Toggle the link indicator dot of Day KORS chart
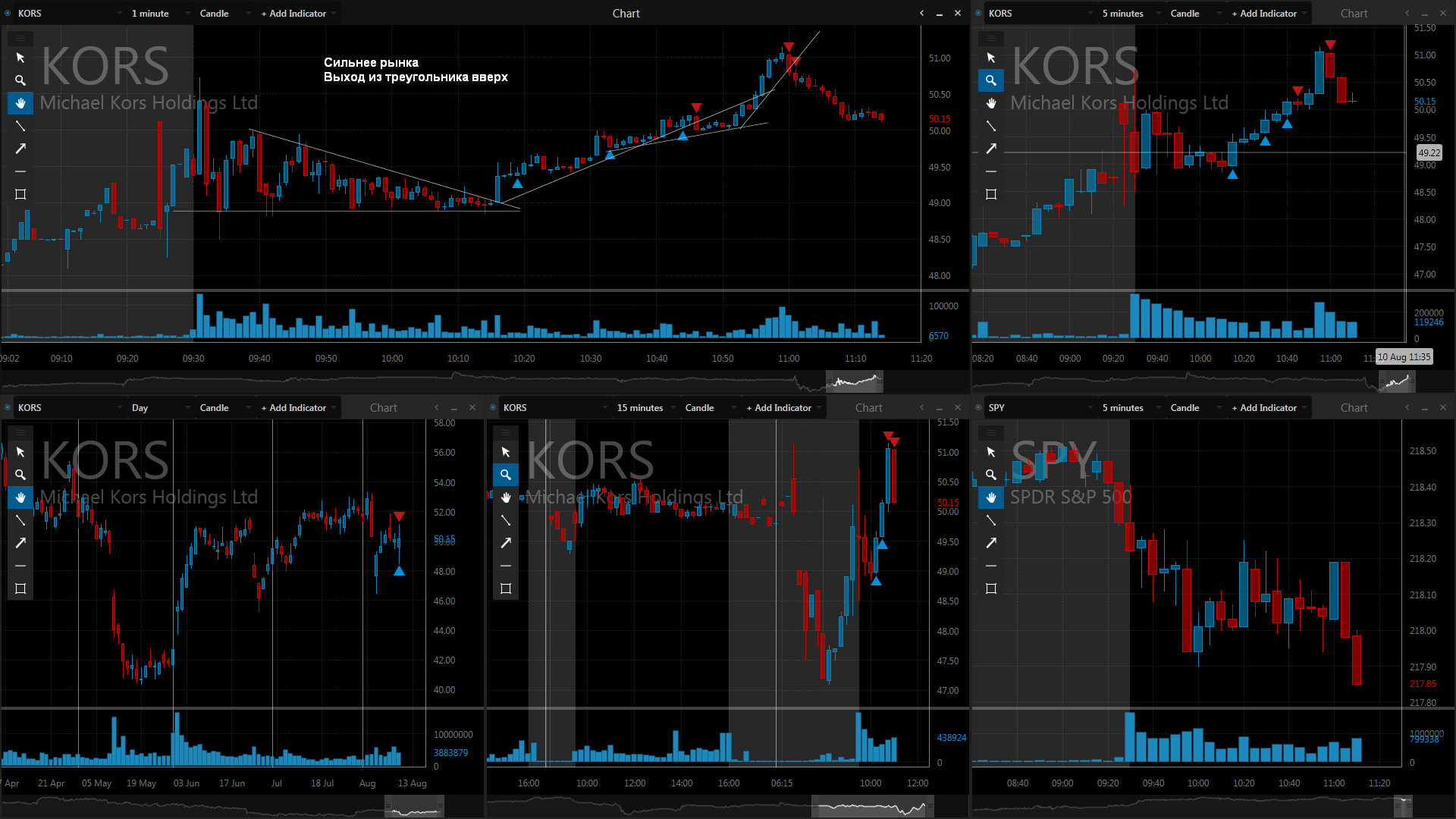This screenshot has height=819, width=1456. (8, 407)
